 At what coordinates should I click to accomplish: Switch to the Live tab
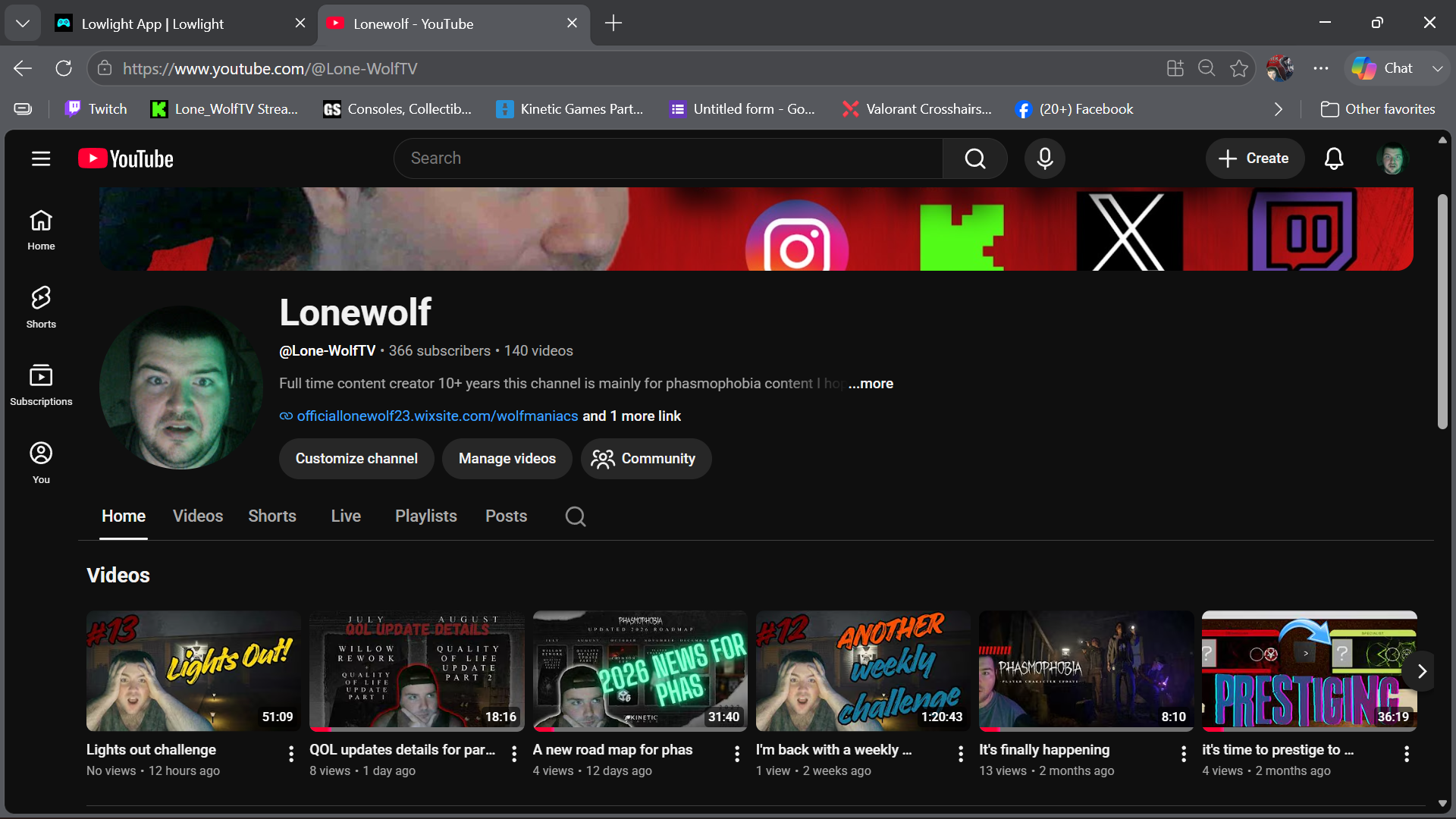click(x=346, y=516)
